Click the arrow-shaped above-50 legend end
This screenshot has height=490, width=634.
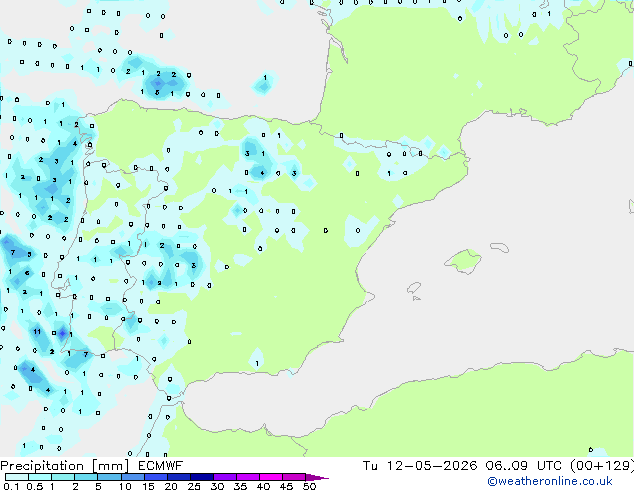[316, 477]
